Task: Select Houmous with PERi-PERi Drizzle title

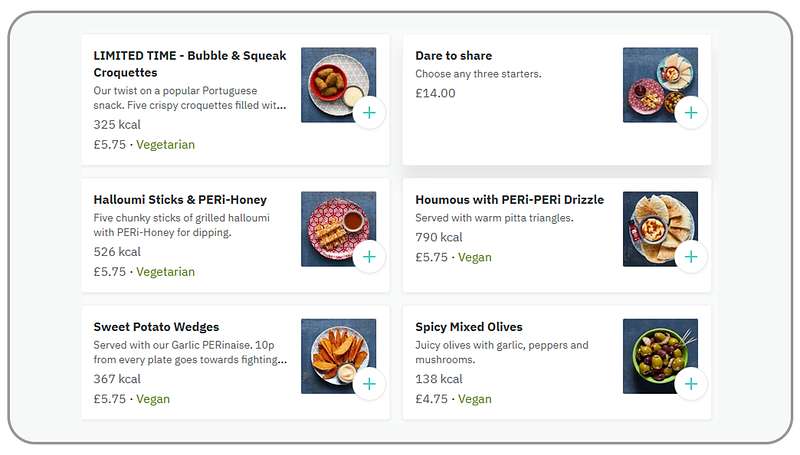Action: tap(509, 200)
